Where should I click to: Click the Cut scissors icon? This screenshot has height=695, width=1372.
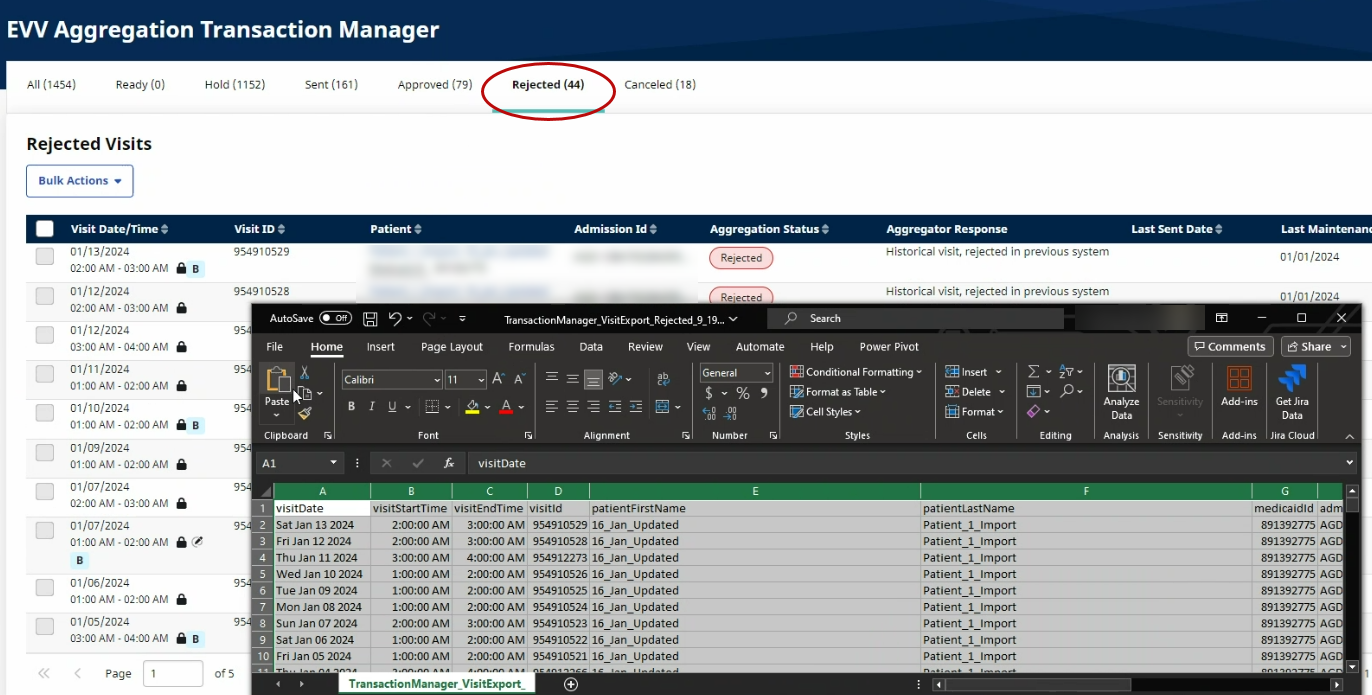coord(305,373)
